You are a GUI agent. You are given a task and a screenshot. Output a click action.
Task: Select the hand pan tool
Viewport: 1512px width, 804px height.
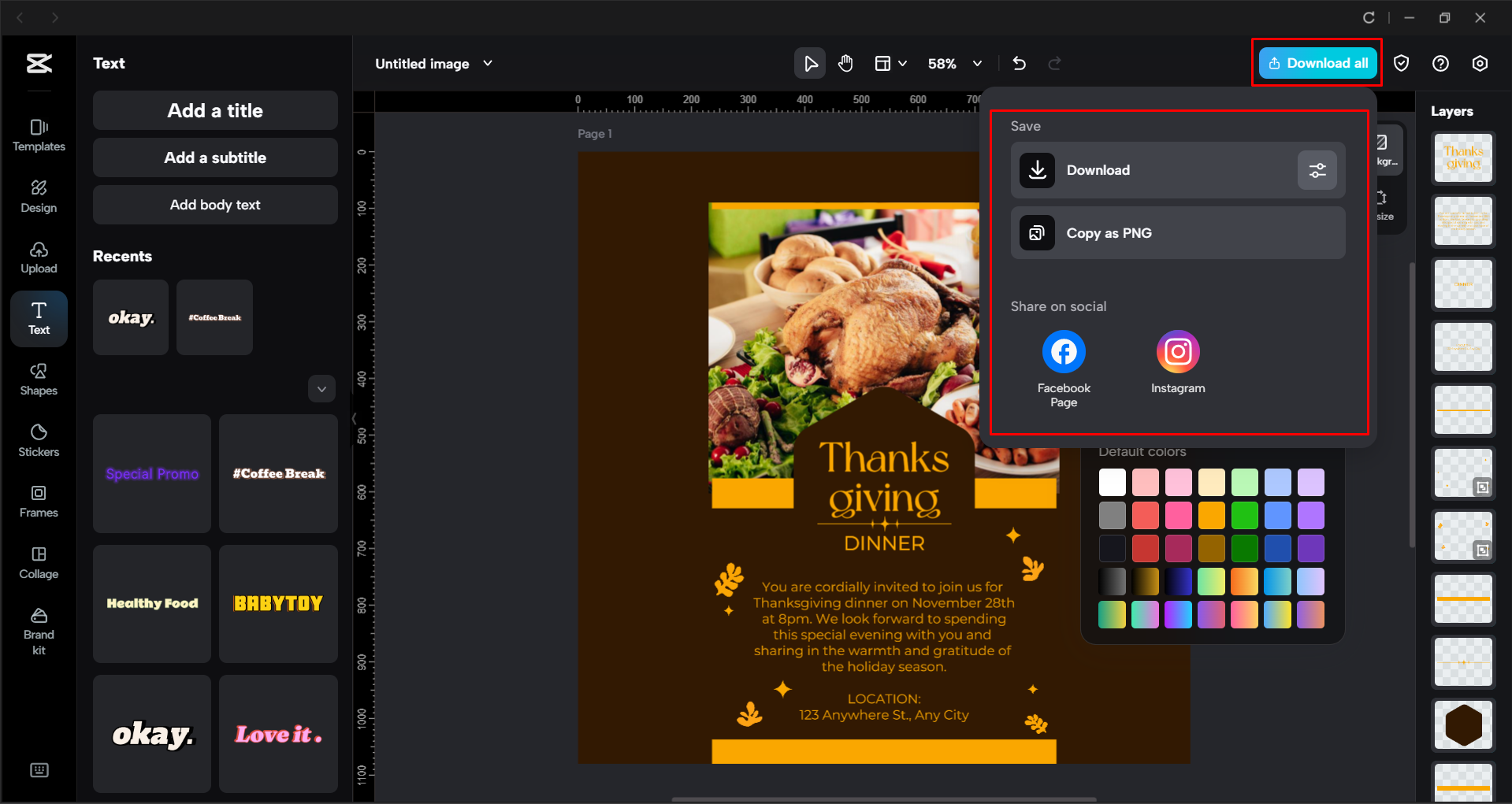845,63
